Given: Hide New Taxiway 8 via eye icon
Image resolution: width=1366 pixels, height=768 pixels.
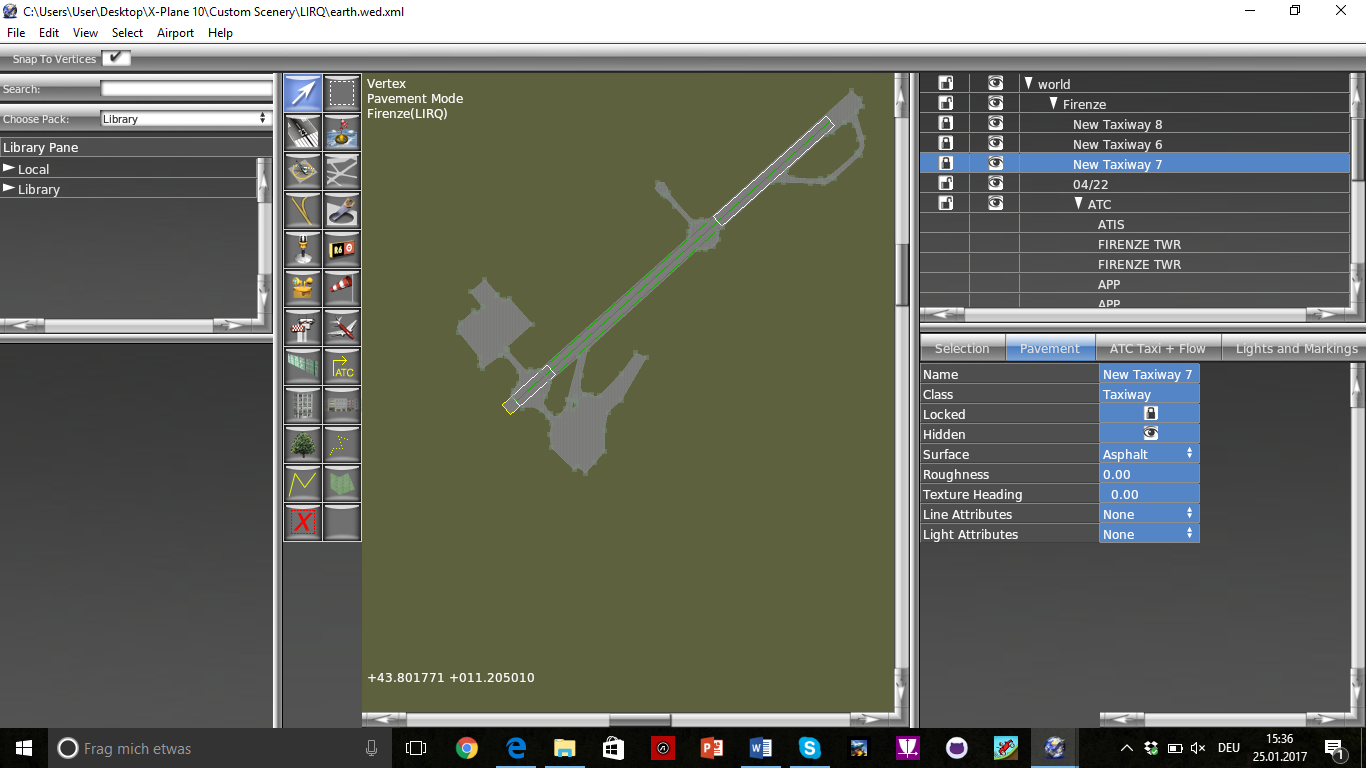Looking at the screenshot, I should click(x=995, y=123).
